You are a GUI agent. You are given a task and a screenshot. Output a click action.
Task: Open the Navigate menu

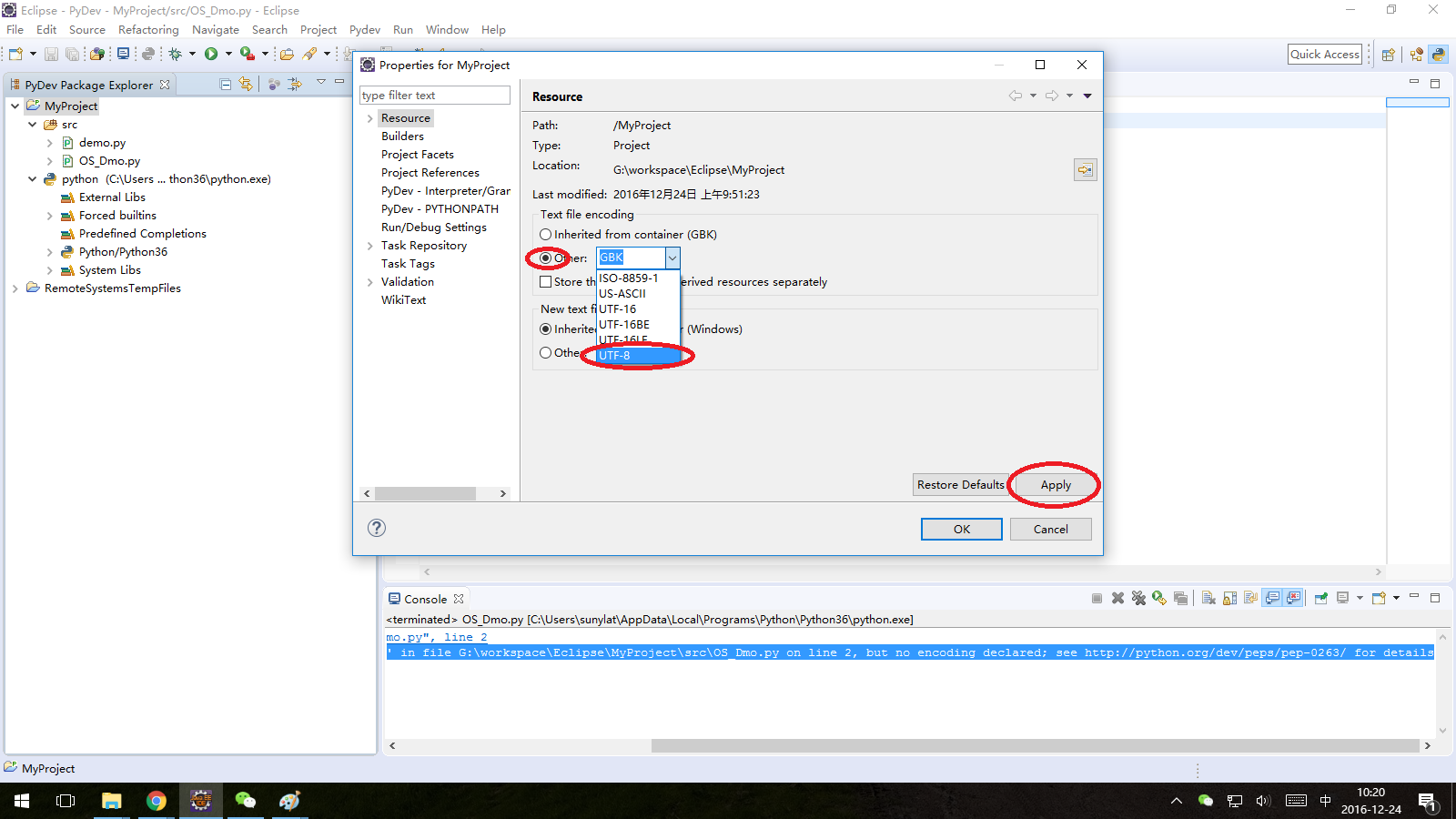point(216,30)
